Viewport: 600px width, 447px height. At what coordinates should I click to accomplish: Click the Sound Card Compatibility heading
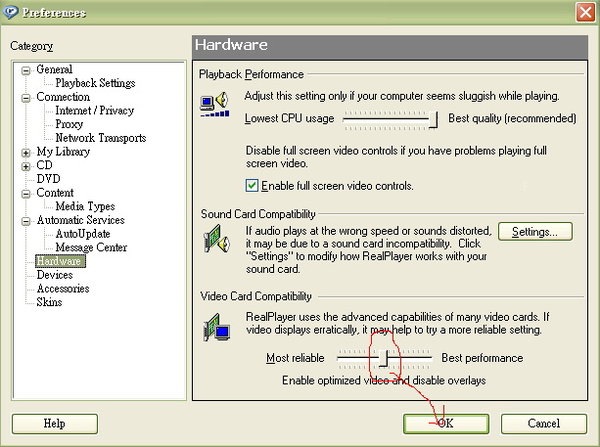[258, 214]
